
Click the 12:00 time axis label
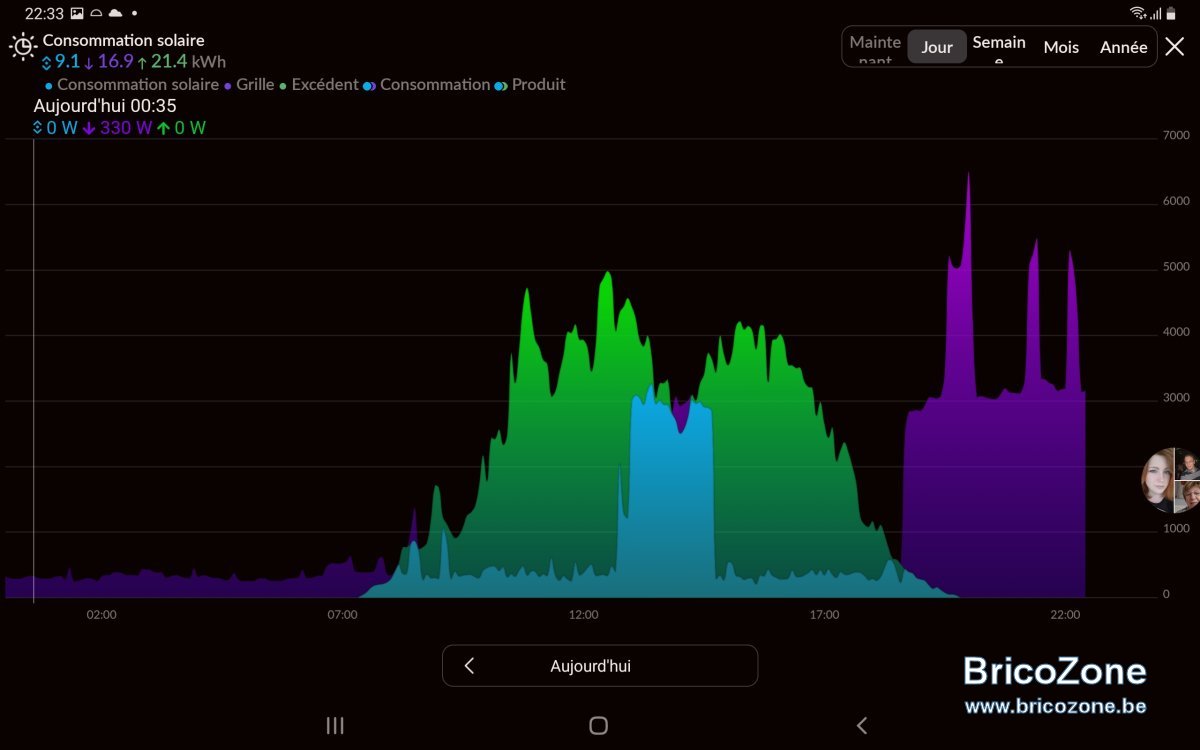coord(583,615)
